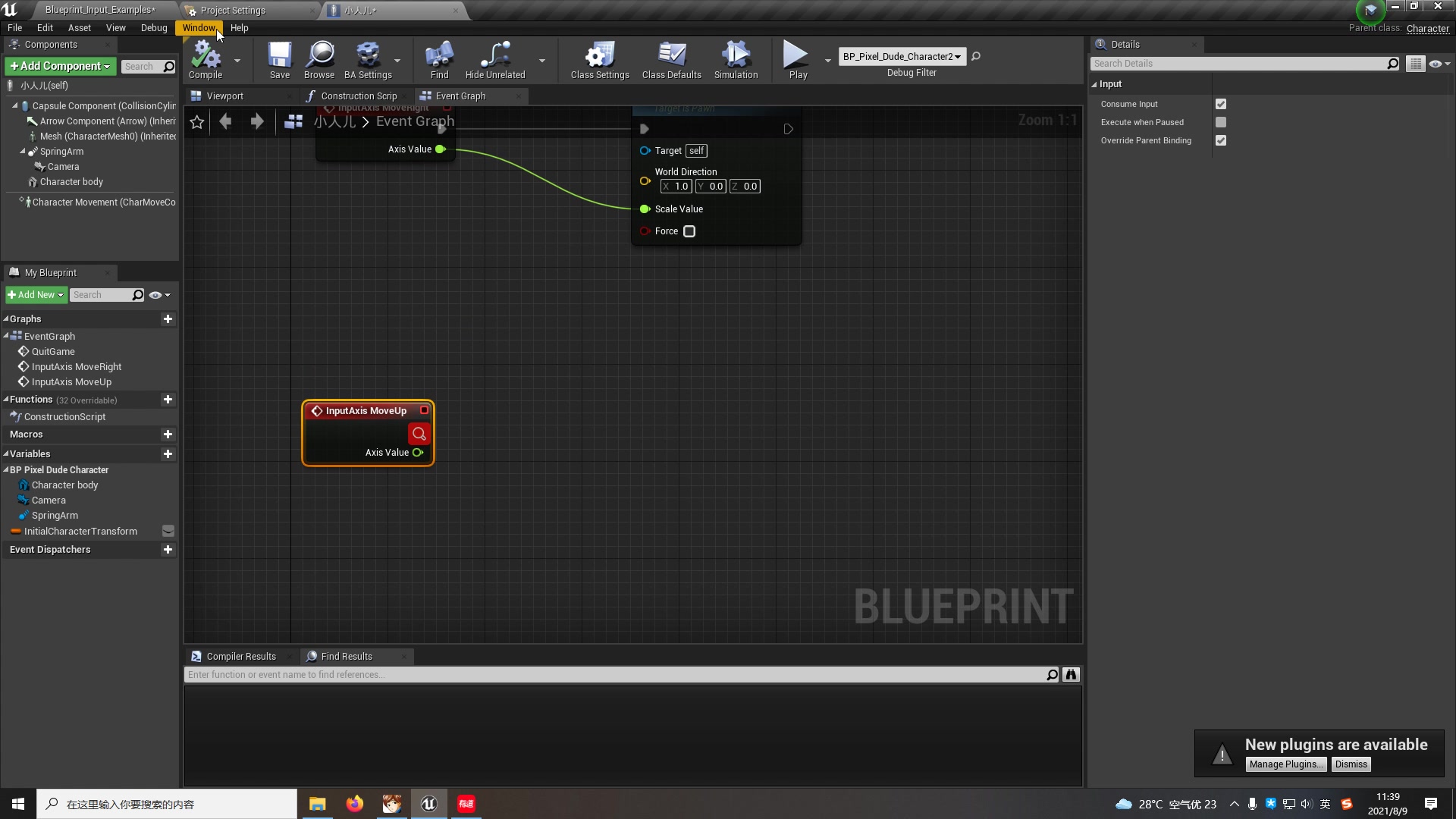Collapse the Variables section
The image size is (1456, 819).
coord(6,453)
